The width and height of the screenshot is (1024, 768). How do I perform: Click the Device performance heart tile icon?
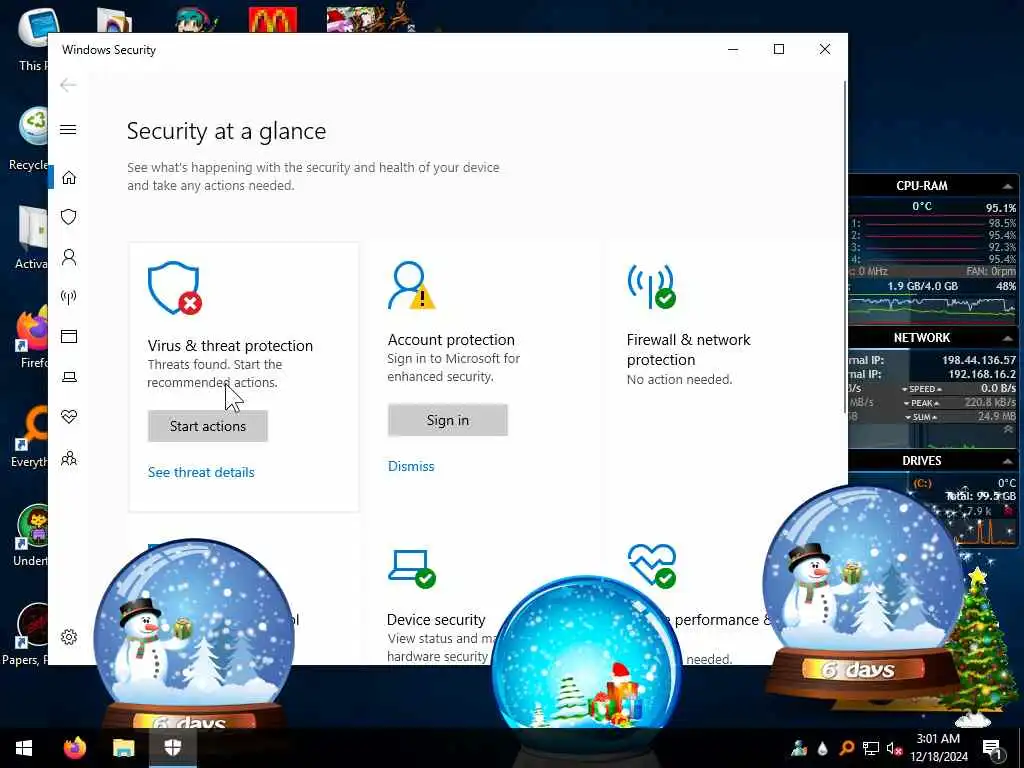[x=652, y=566]
